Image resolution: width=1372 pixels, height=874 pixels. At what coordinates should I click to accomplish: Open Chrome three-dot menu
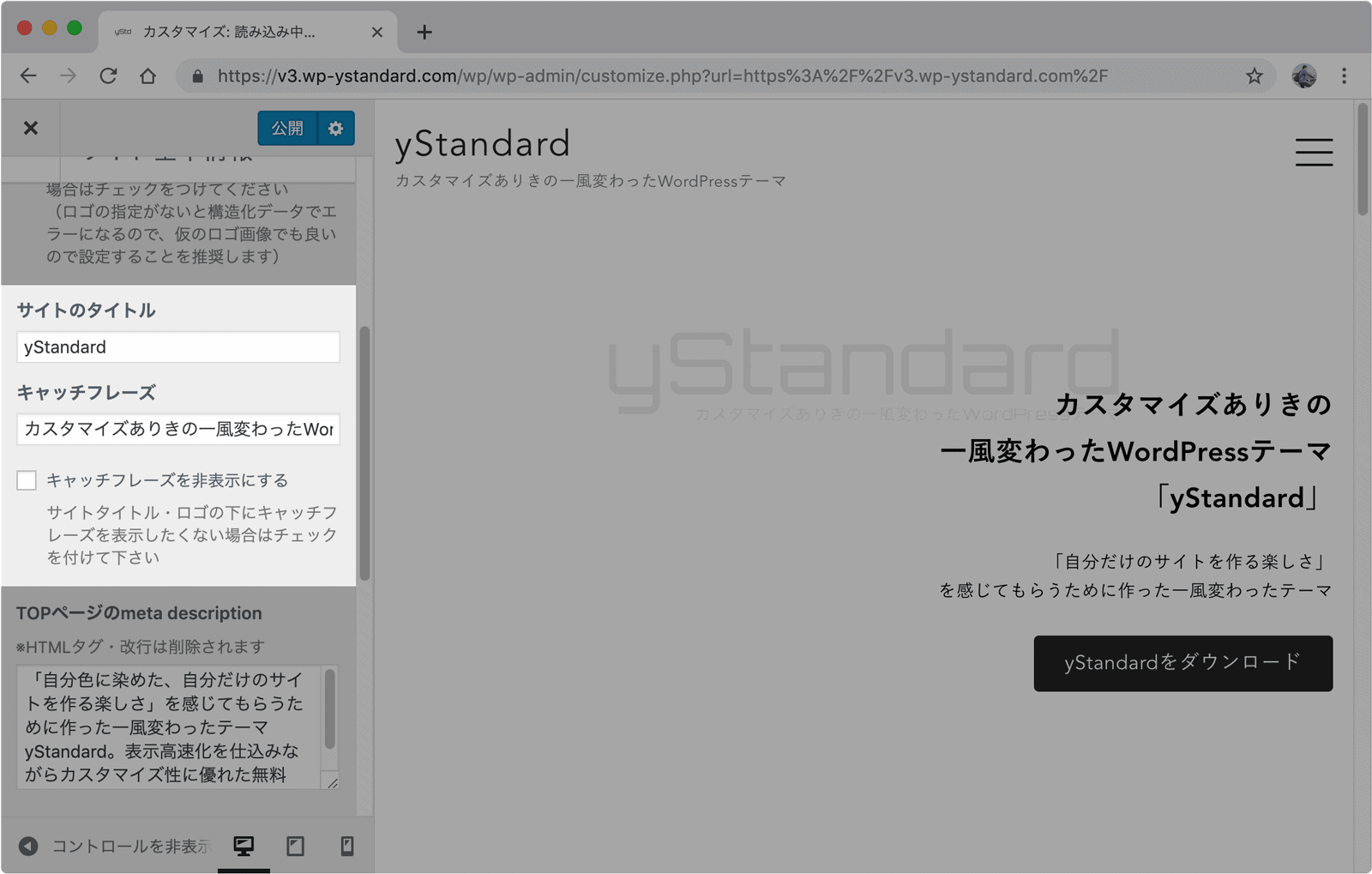click(x=1344, y=76)
